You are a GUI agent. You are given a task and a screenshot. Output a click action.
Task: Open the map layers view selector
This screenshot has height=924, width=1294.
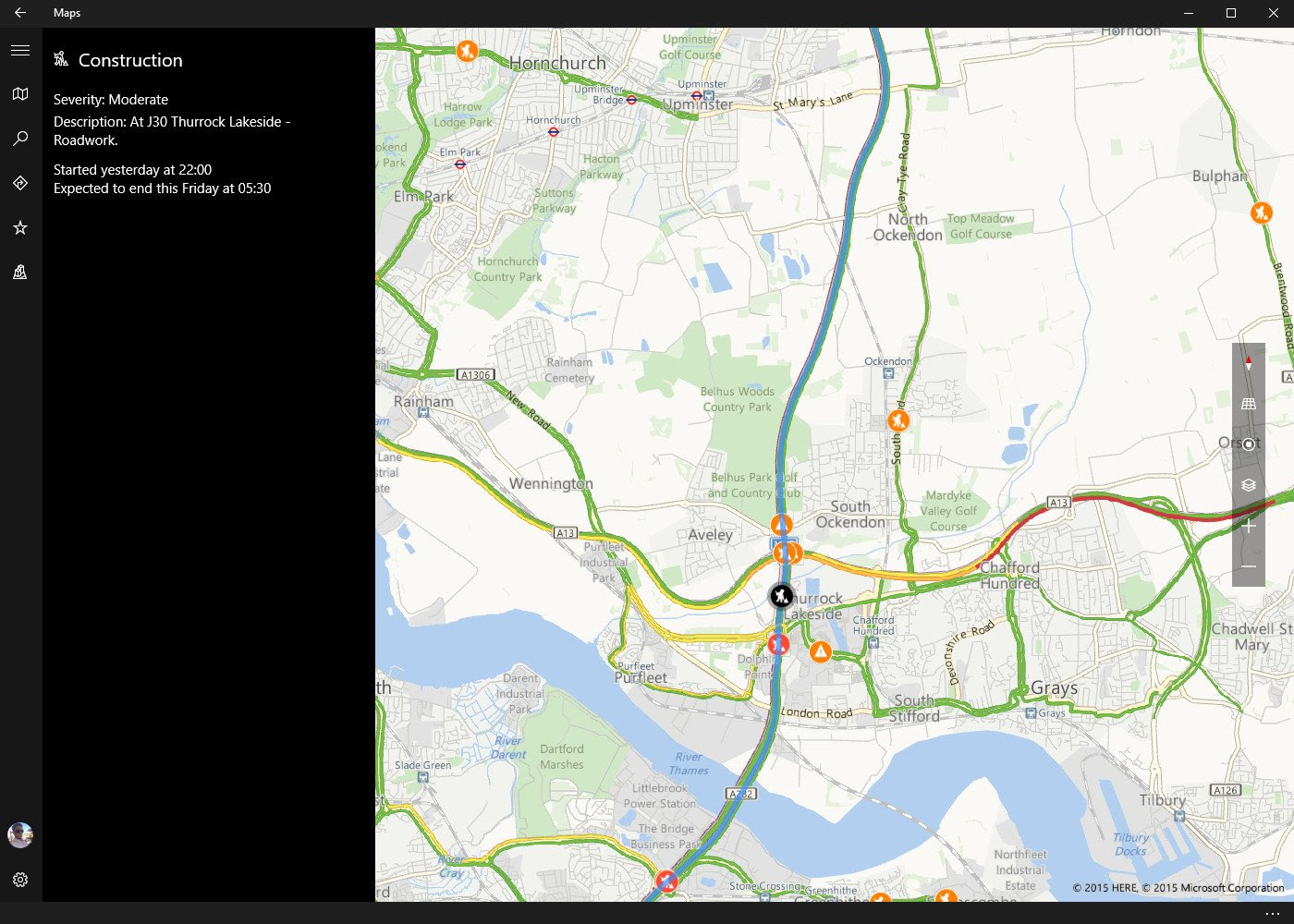pos(1249,485)
